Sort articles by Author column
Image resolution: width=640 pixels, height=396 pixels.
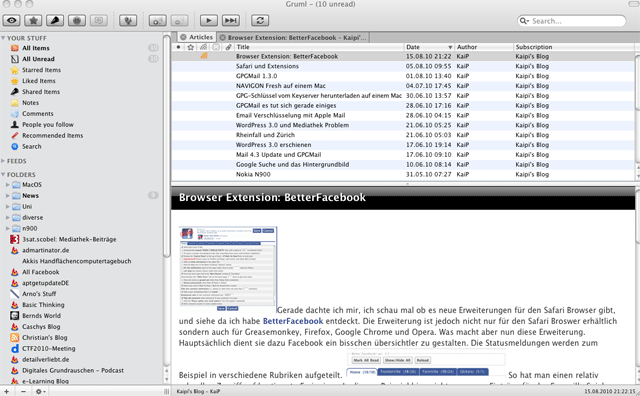[484, 47]
